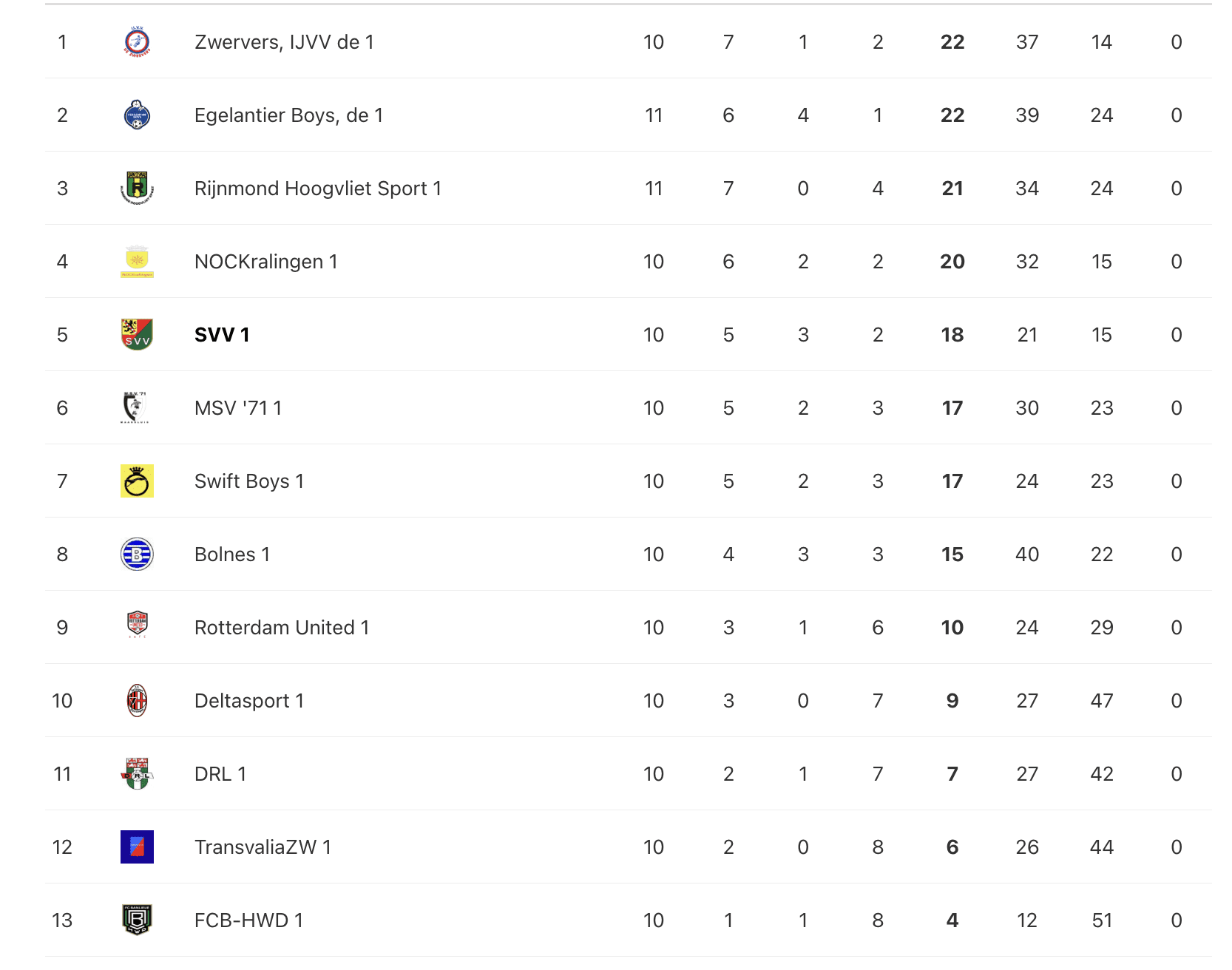Click the TransvaliaZW blue square logo
The height and width of the screenshot is (970, 1232).
pyautogui.click(x=137, y=847)
